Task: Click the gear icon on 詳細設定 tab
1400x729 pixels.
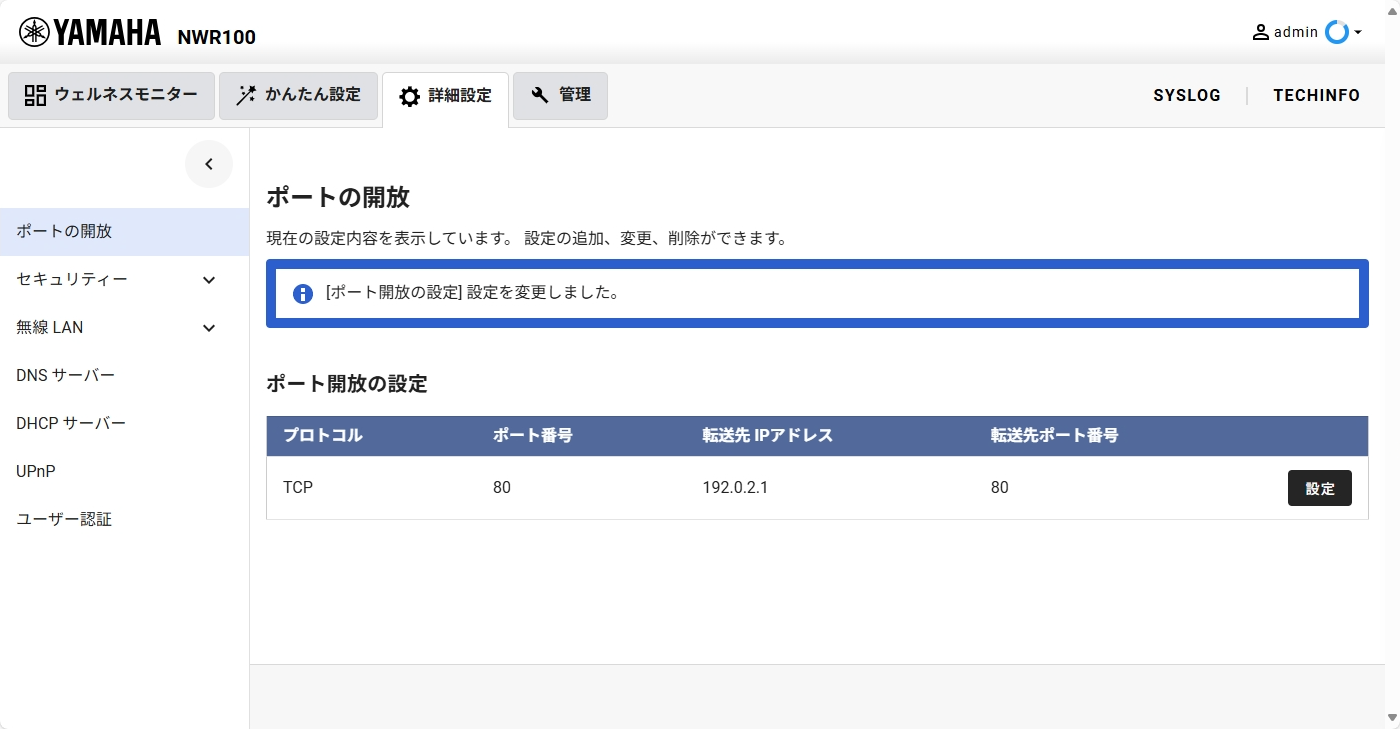Action: 409,96
